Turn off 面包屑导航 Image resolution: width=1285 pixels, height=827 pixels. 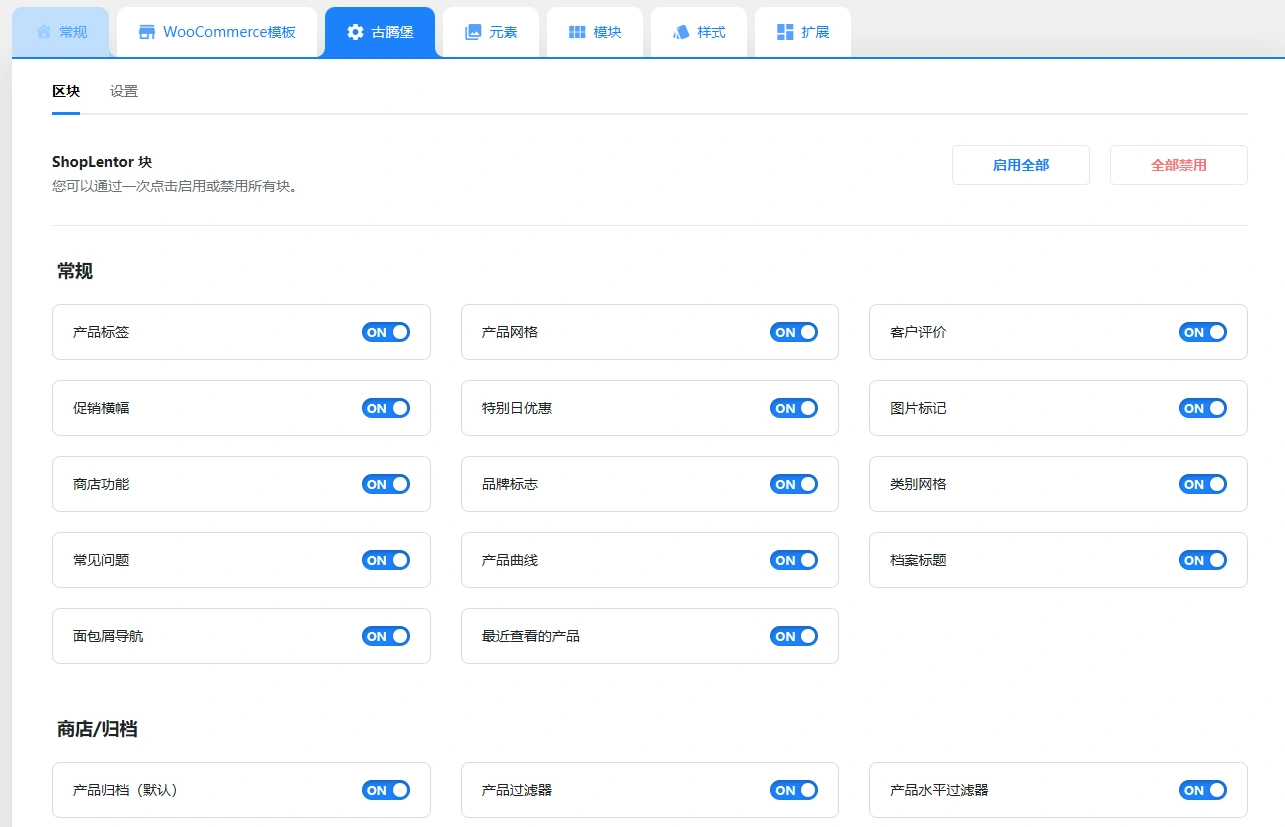[386, 636]
